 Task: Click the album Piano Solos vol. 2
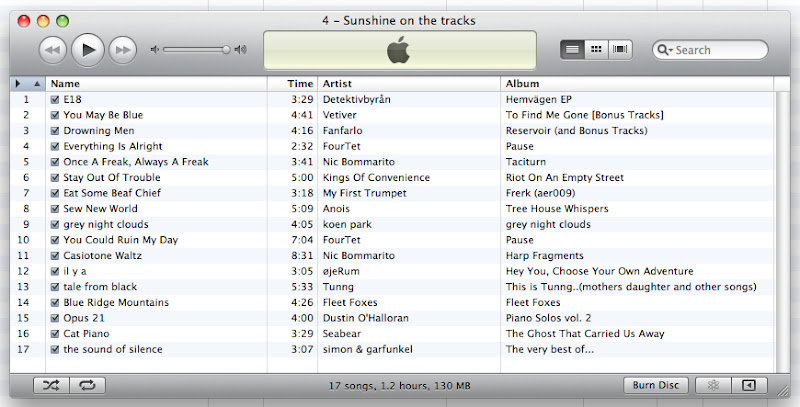tap(548, 318)
